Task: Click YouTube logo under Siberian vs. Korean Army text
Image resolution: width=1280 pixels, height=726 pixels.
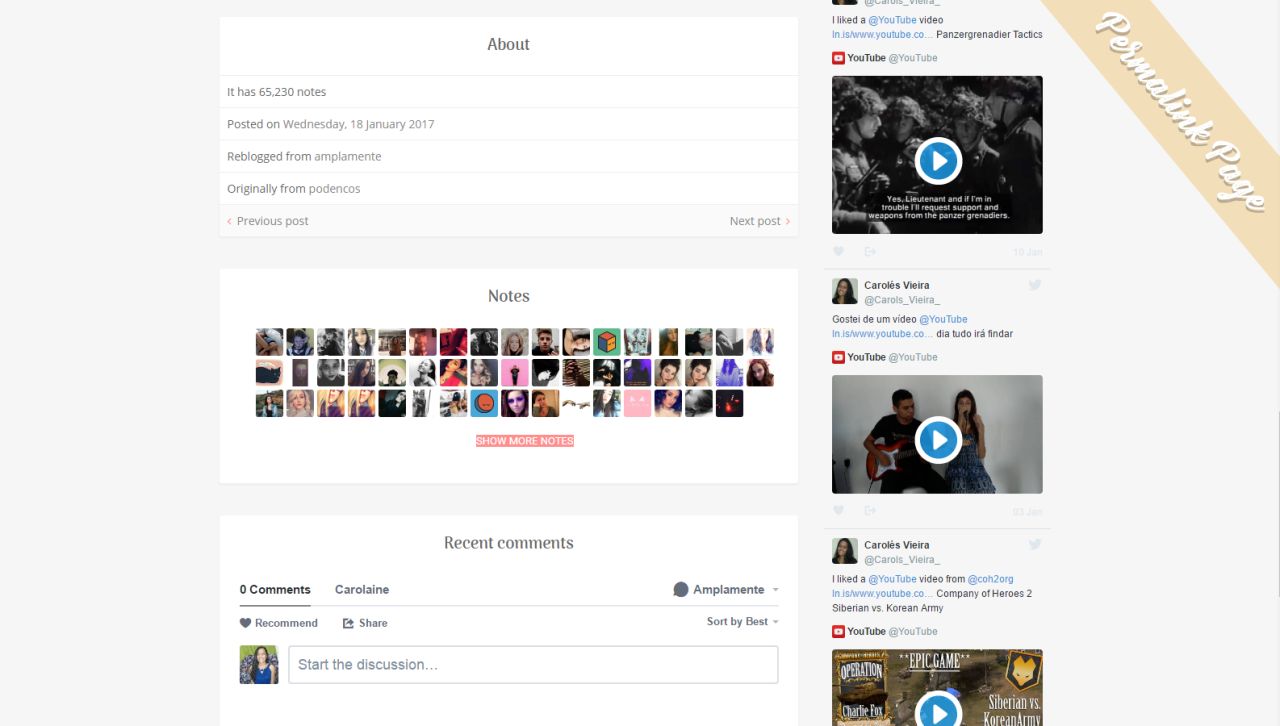Action: (838, 631)
